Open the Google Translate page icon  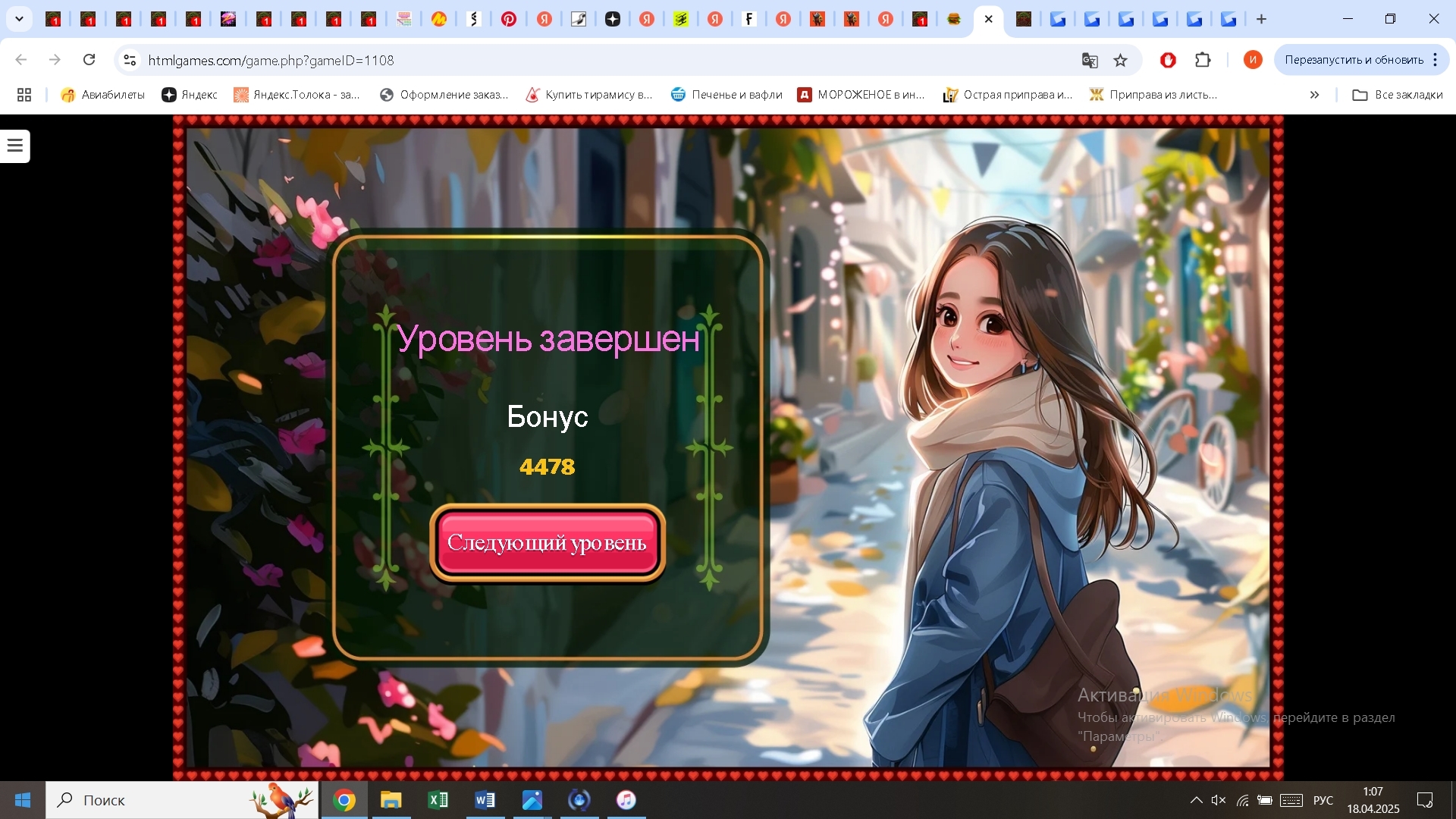(x=1090, y=60)
